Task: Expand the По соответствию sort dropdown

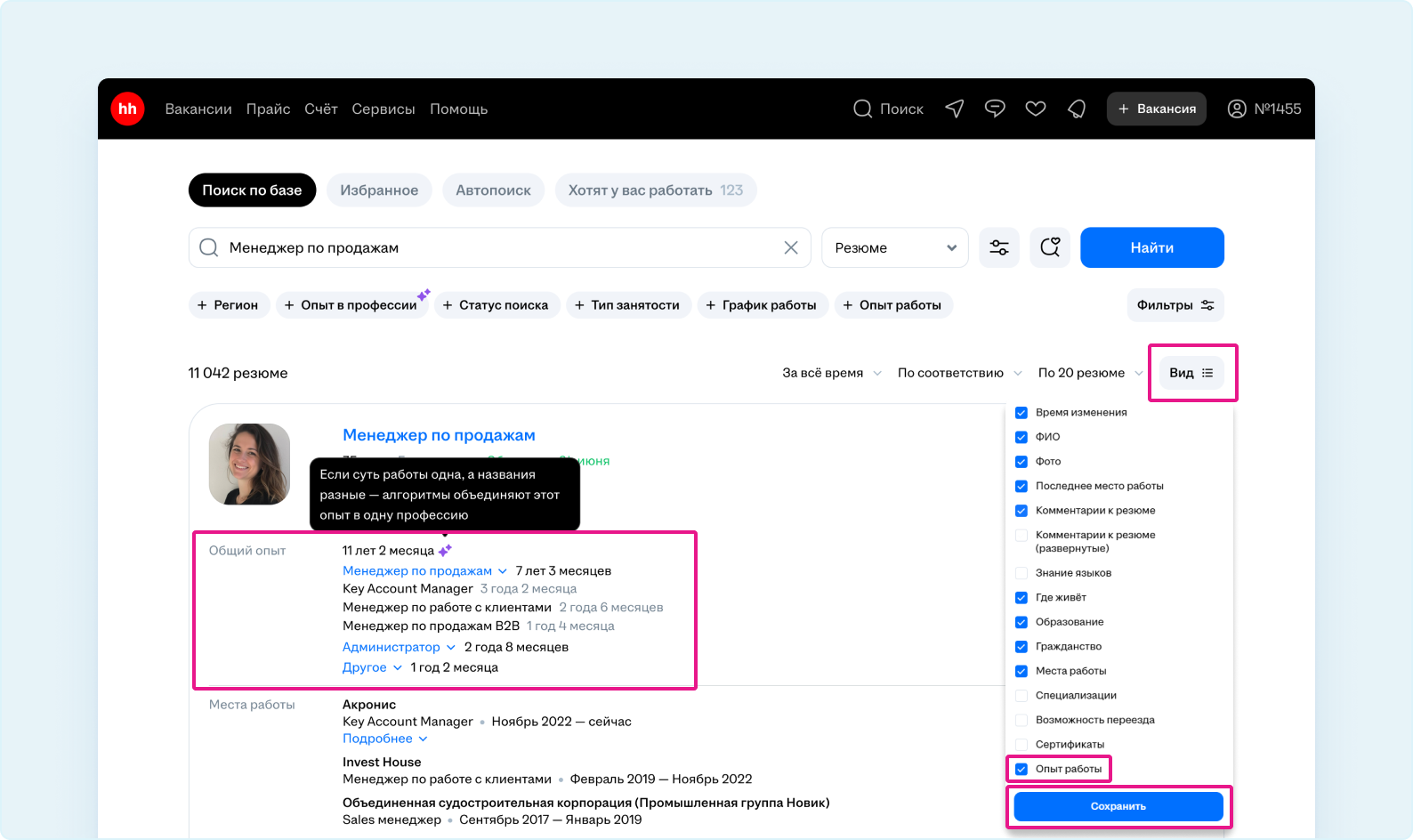Action: [959, 373]
